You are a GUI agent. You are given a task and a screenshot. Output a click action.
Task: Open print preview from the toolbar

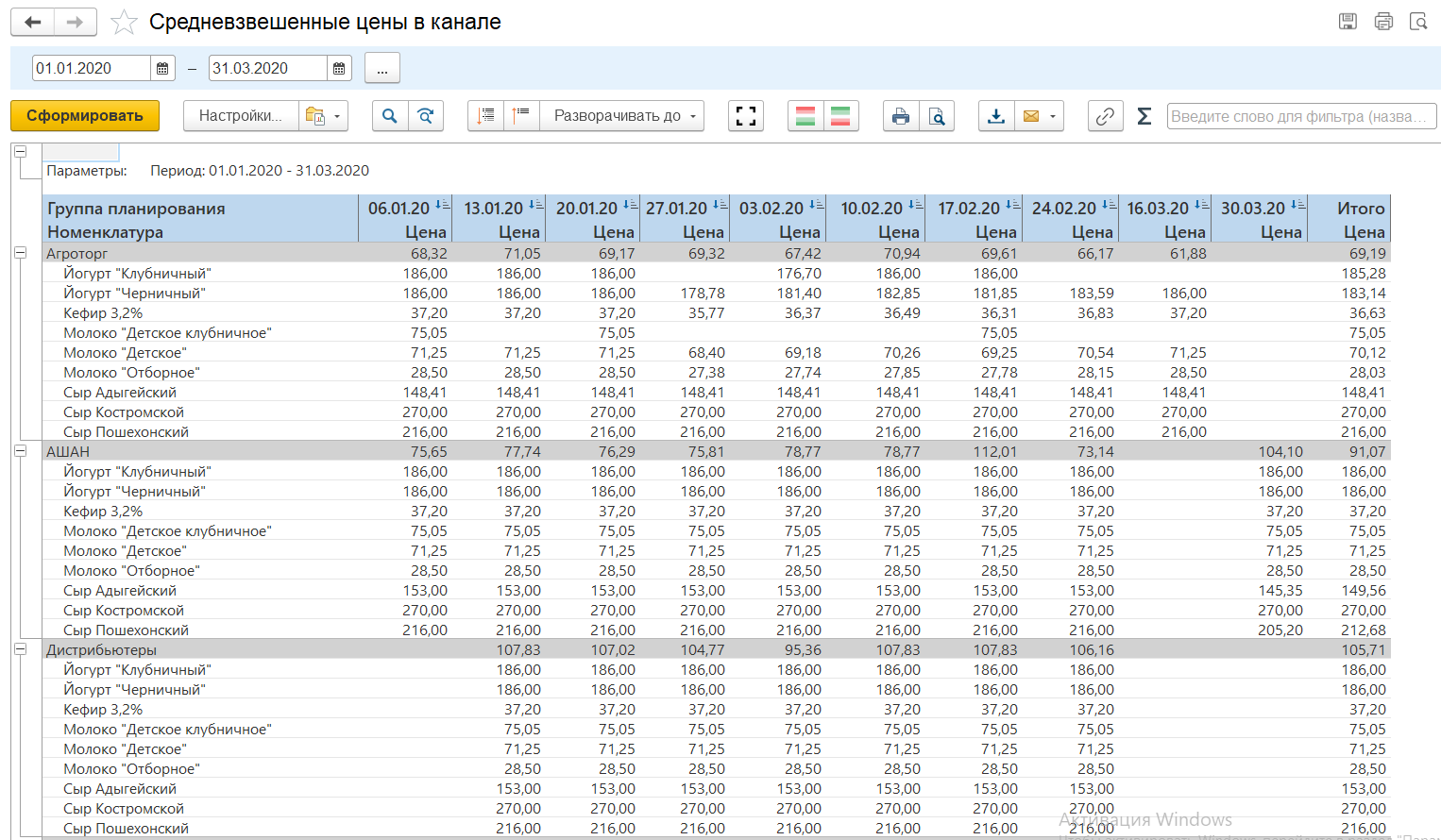(x=937, y=116)
